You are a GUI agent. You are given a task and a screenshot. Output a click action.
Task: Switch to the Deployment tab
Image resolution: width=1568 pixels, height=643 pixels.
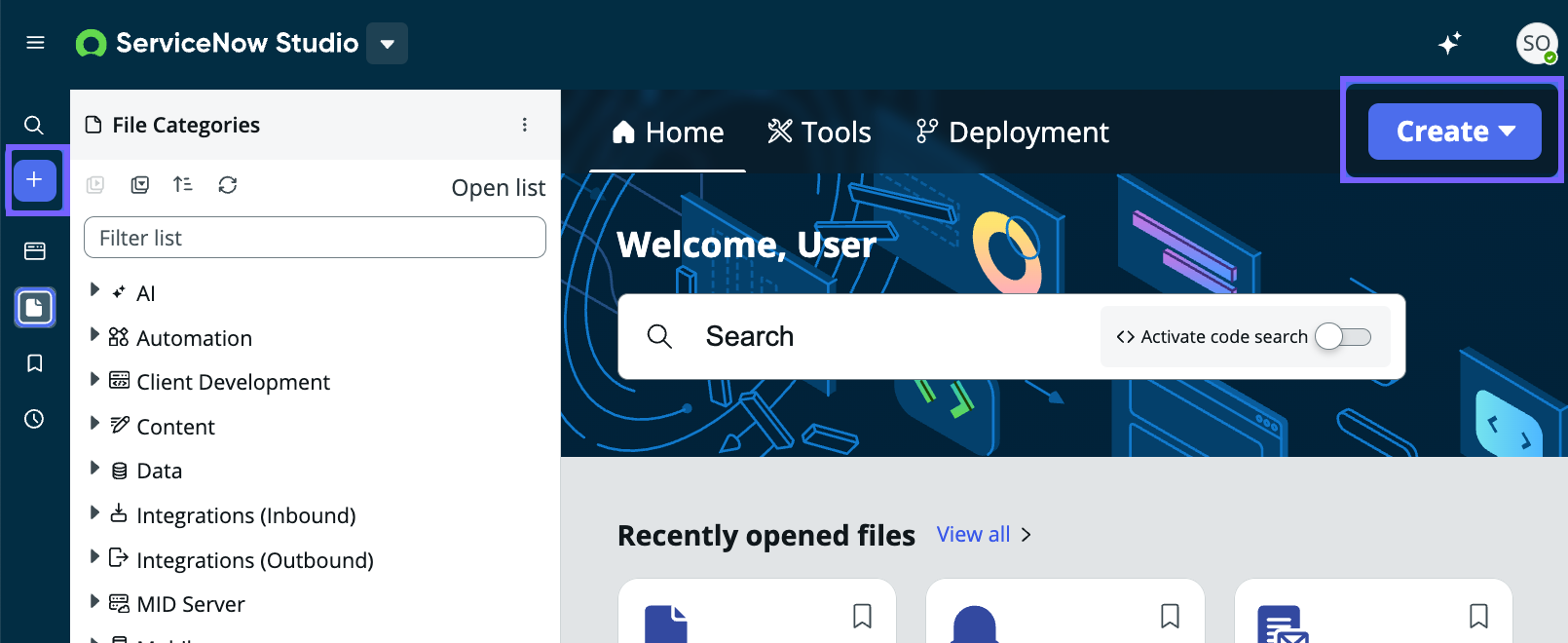tap(1012, 132)
